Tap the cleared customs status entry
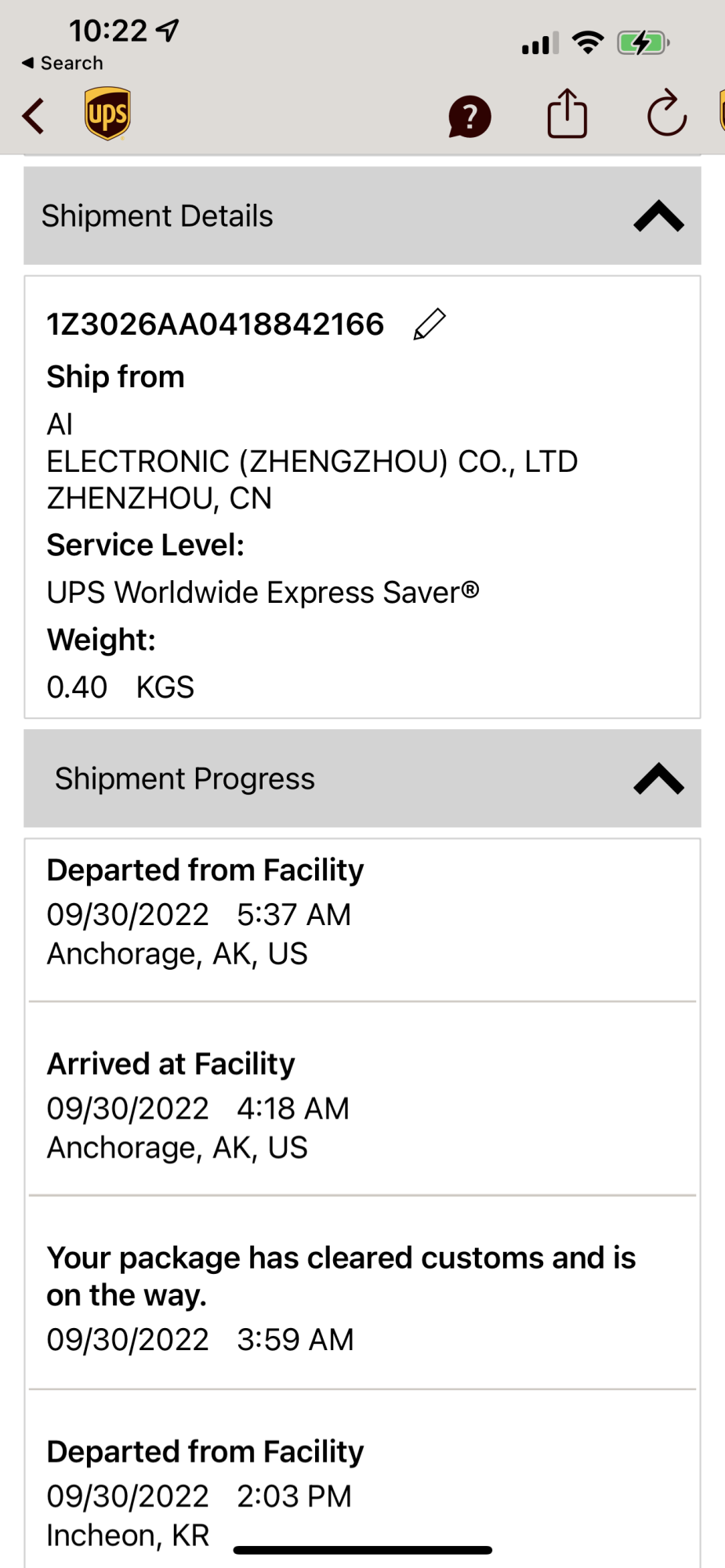 click(x=341, y=1298)
